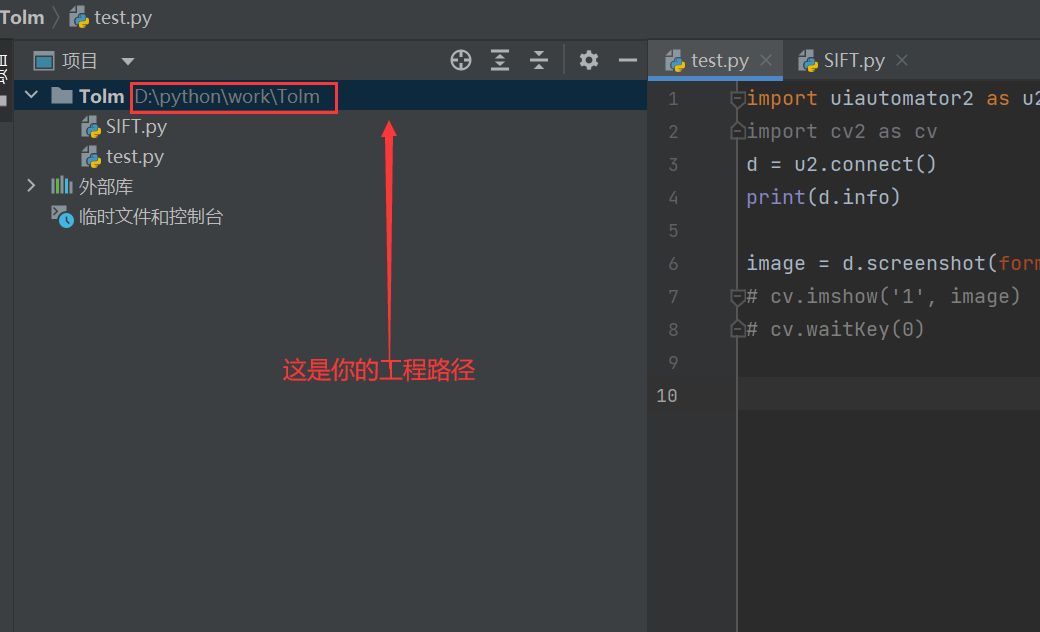Viewport: 1040px width, 632px height.
Task: Click the folder icon of Tolm root
Action: click(x=62, y=95)
